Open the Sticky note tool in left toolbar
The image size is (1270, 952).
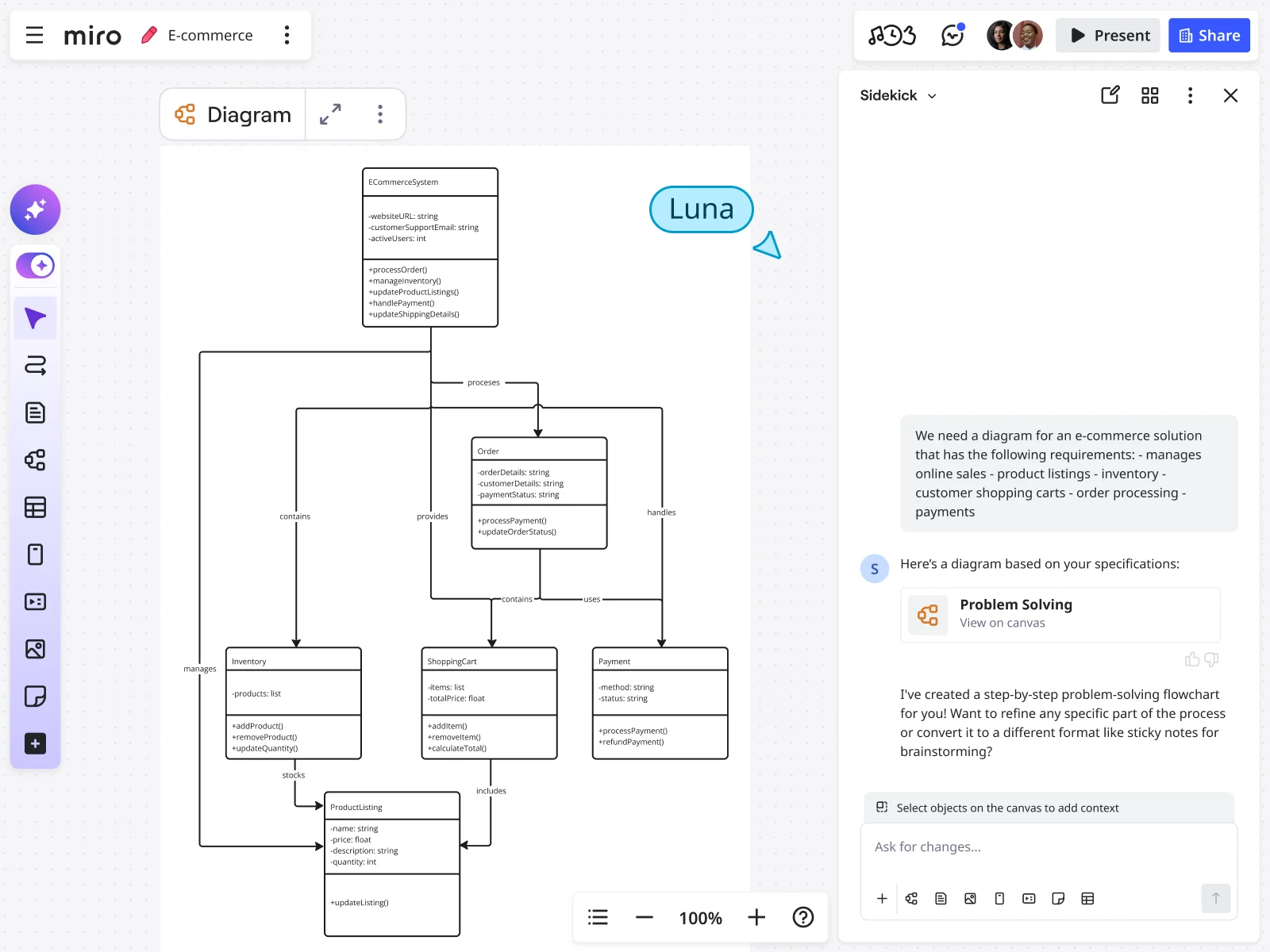[x=35, y=696]
